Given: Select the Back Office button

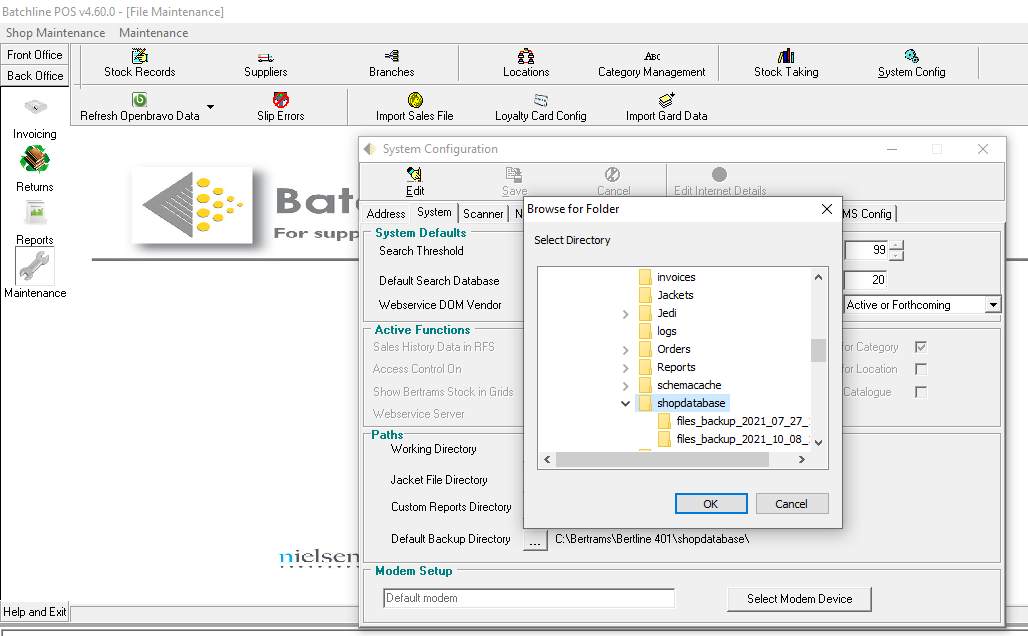Looking at the screenshot, I should [35, 75].
